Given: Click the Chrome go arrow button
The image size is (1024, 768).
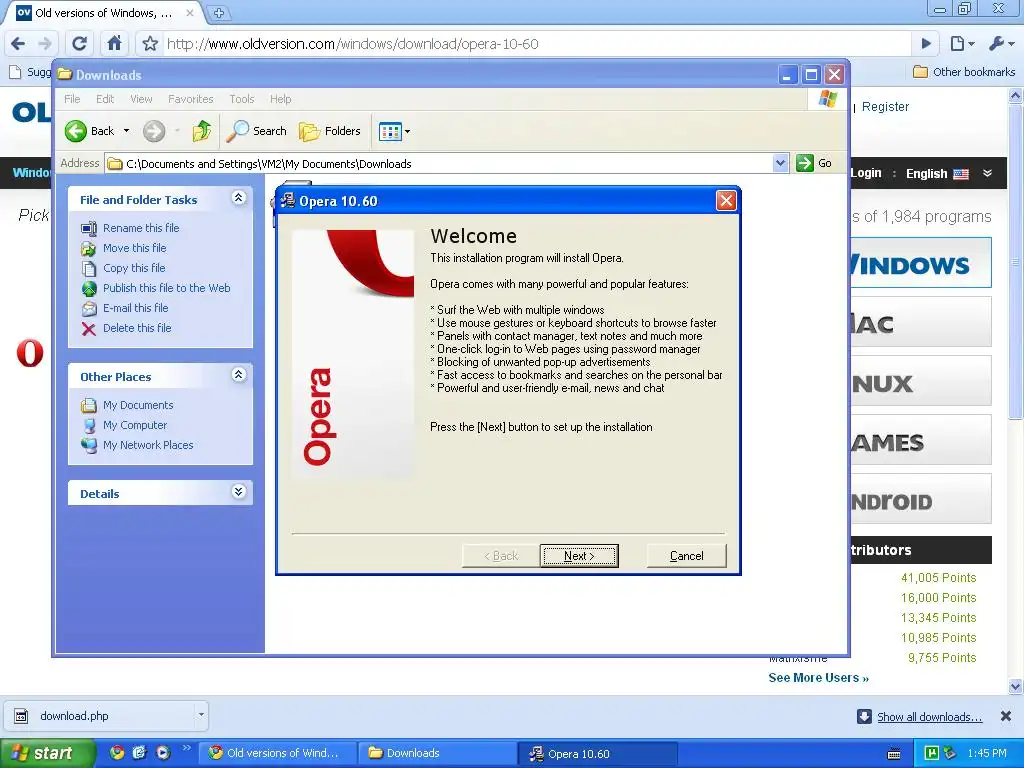Looking at the screenshot, I should point(926,44).
